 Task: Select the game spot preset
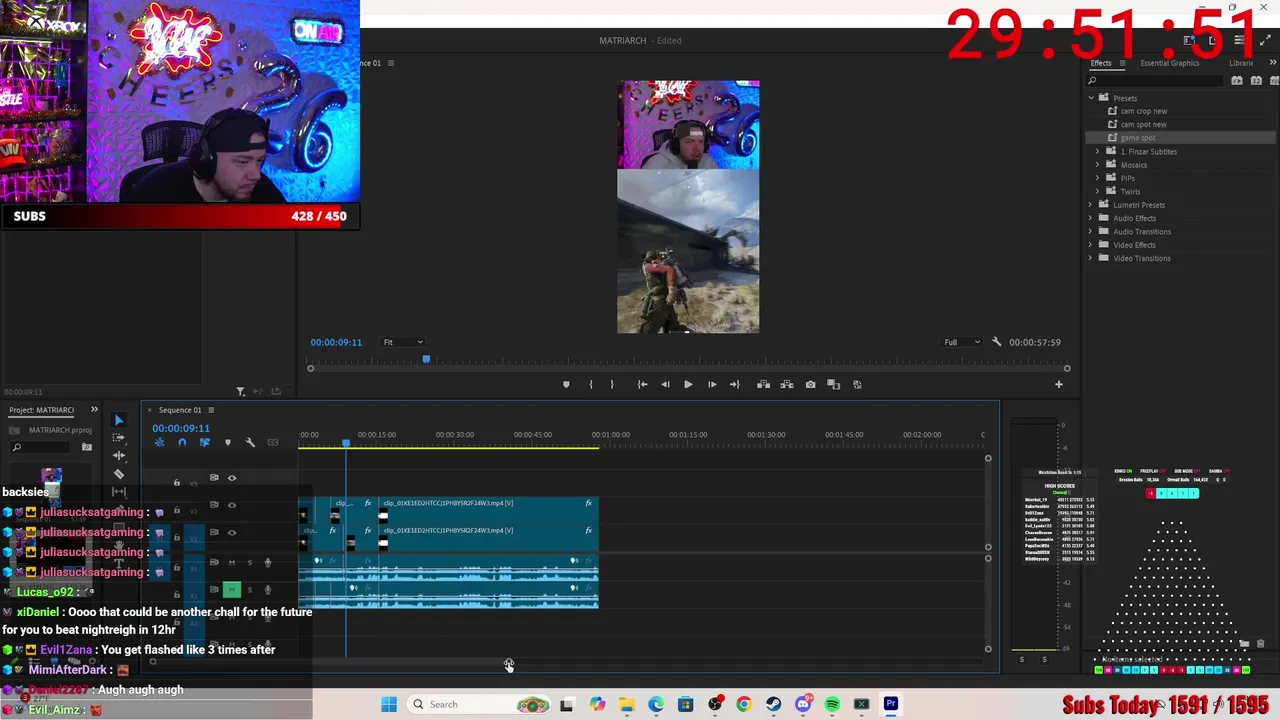point(1137,138)
